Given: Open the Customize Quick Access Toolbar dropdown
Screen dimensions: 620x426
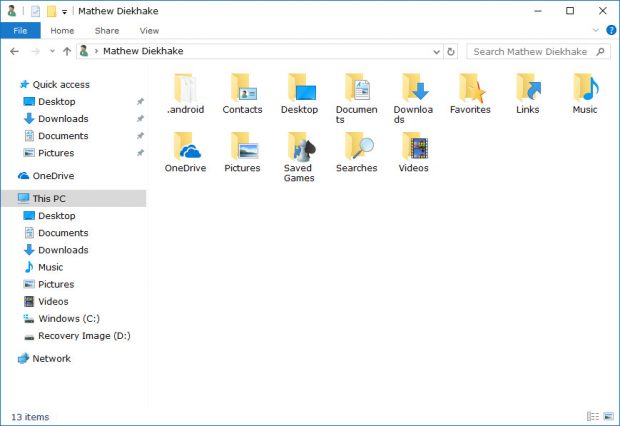Looking at the screenshot, I should pyautogui.click(x=64, y=12).
